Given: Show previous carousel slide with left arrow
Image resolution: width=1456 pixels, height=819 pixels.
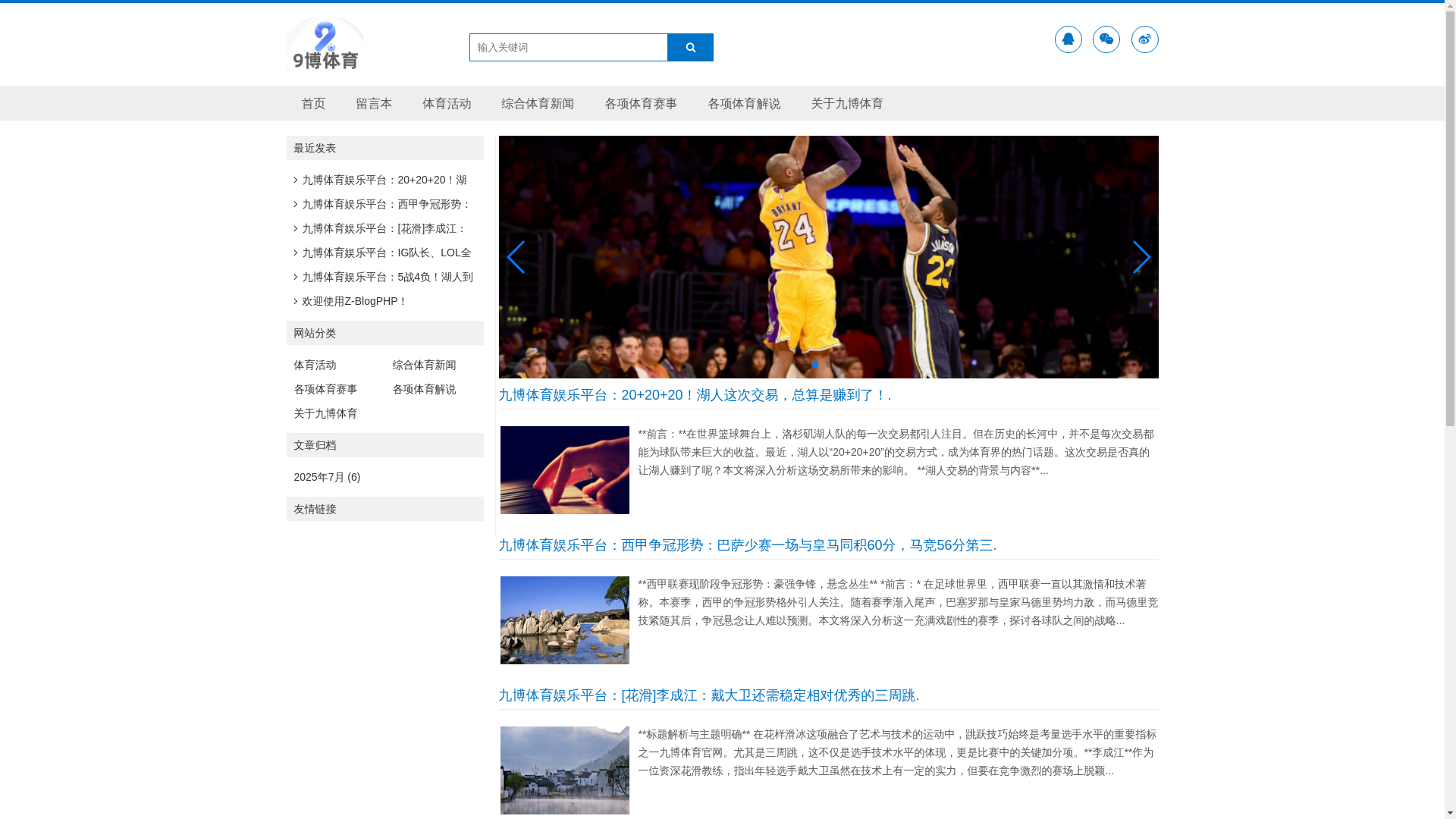Looking at the screenshot, I should [516, 257].
